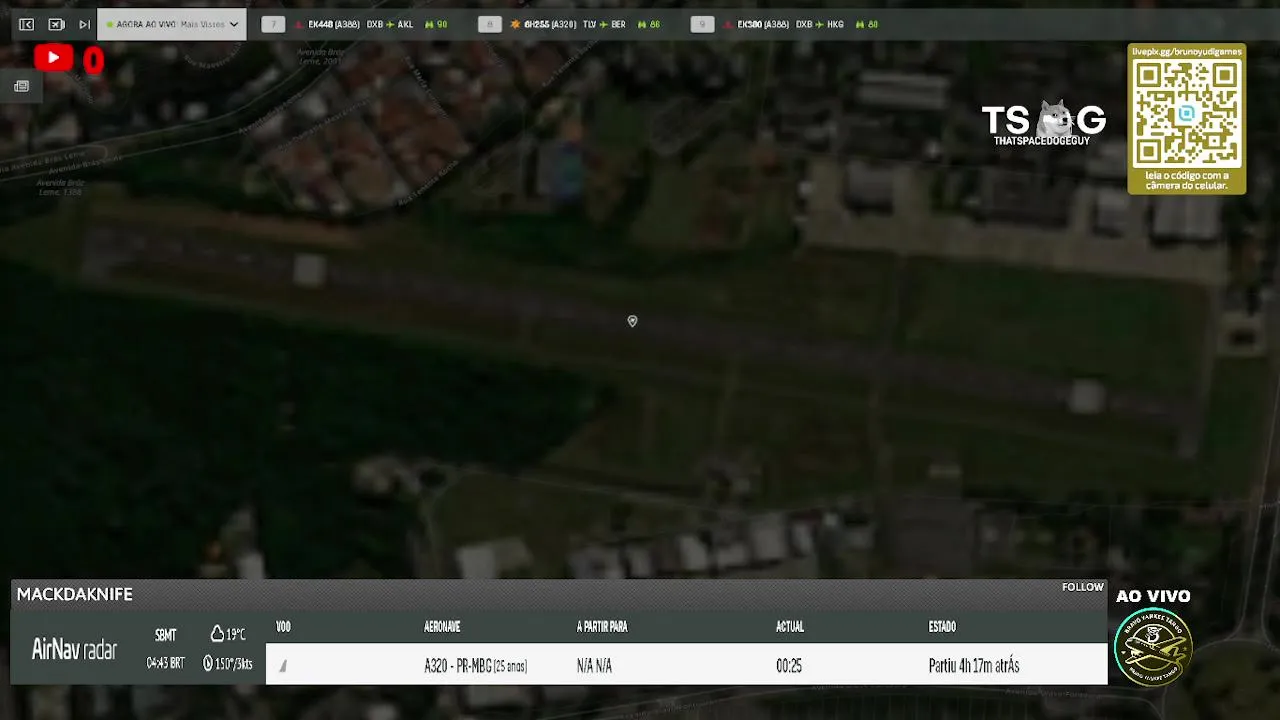Click the rank 7 badge
1280x720 pixels.
273,24
